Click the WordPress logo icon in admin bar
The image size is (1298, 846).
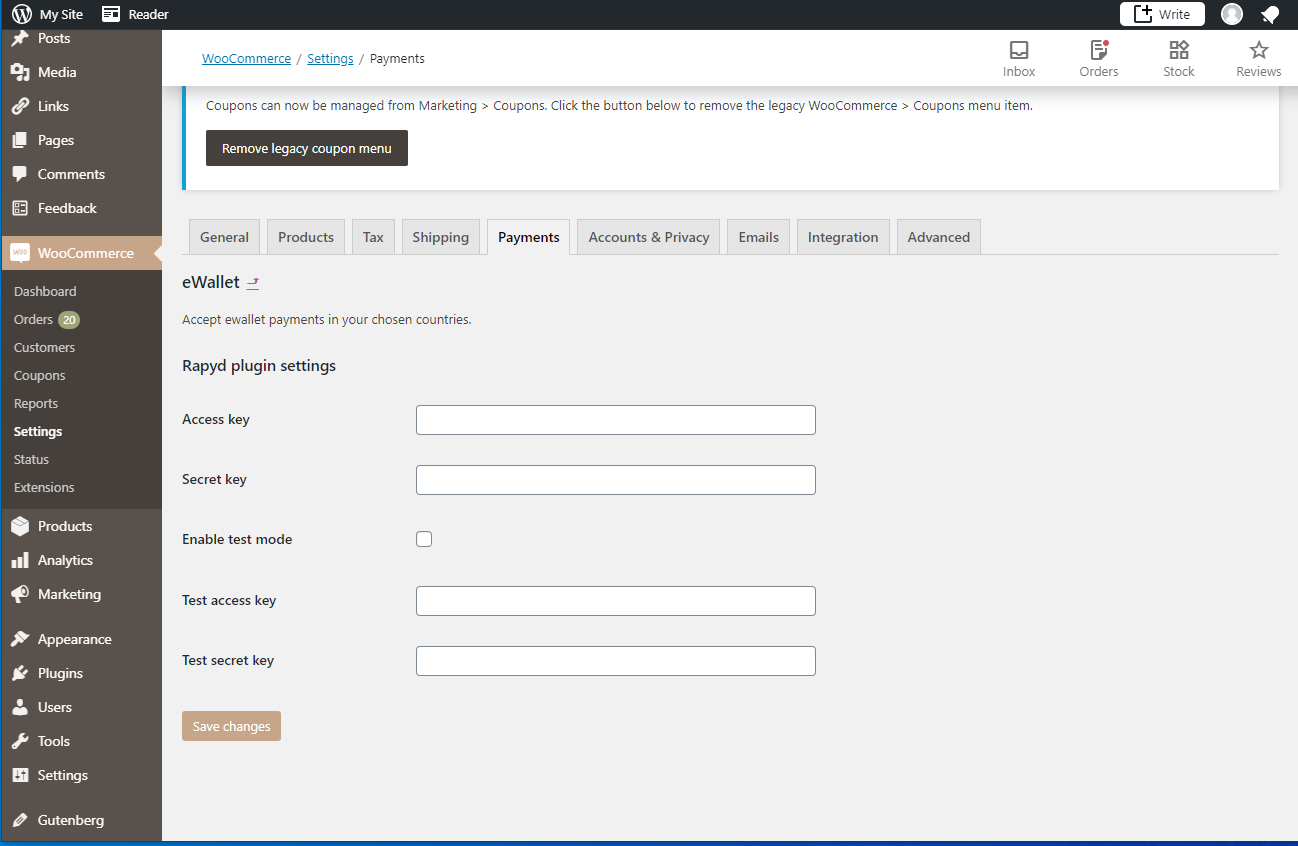(x=22, y=14)
